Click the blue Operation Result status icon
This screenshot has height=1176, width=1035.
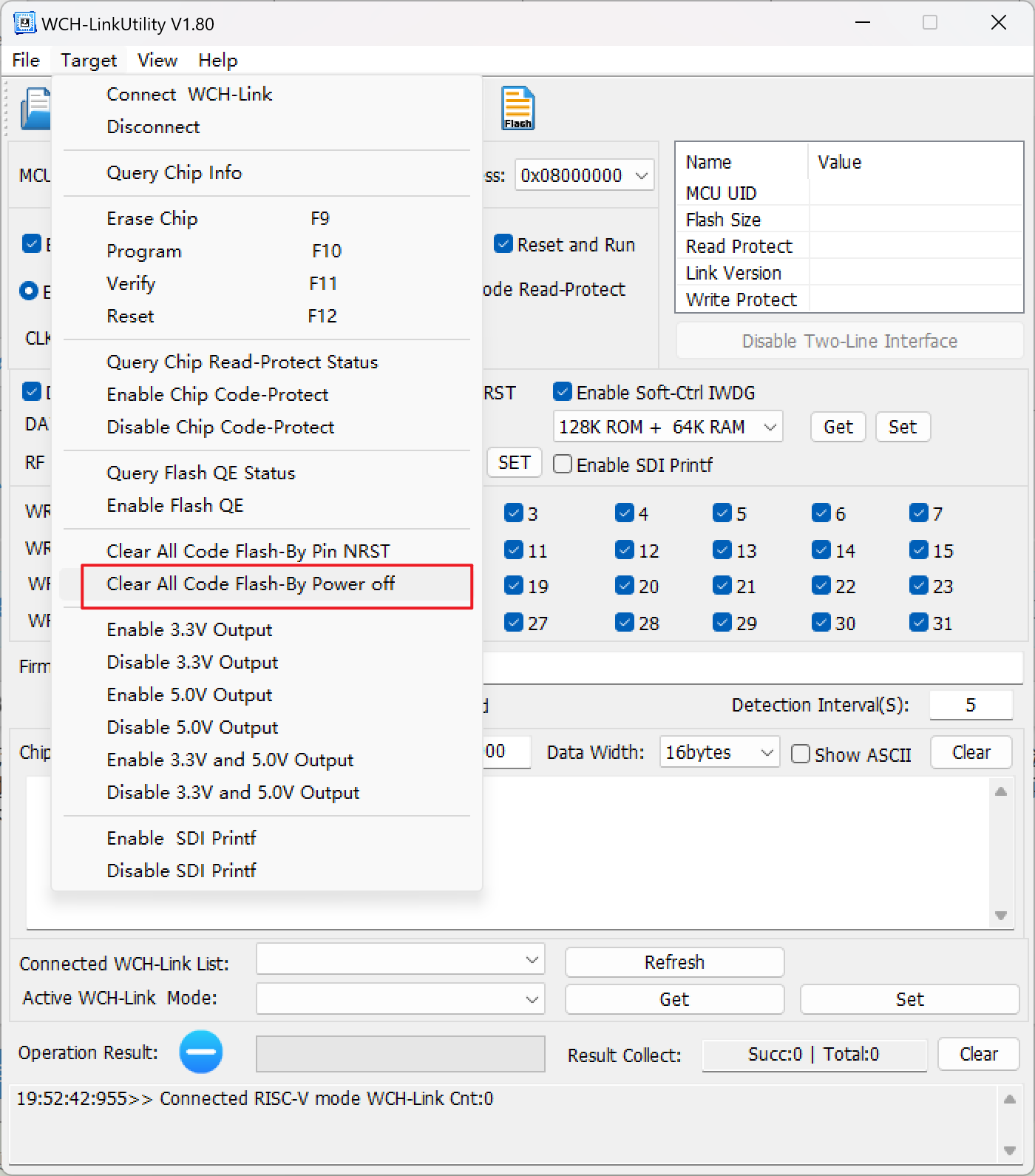[x=200, y=1052]
